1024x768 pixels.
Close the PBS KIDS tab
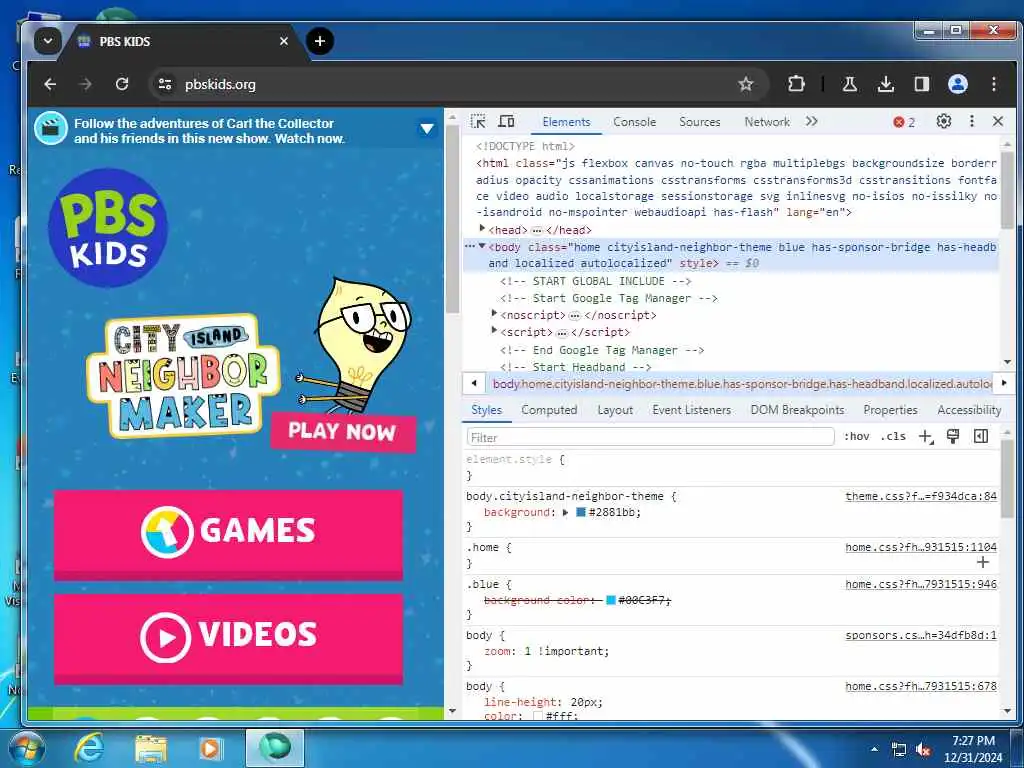tap(283, 41)
